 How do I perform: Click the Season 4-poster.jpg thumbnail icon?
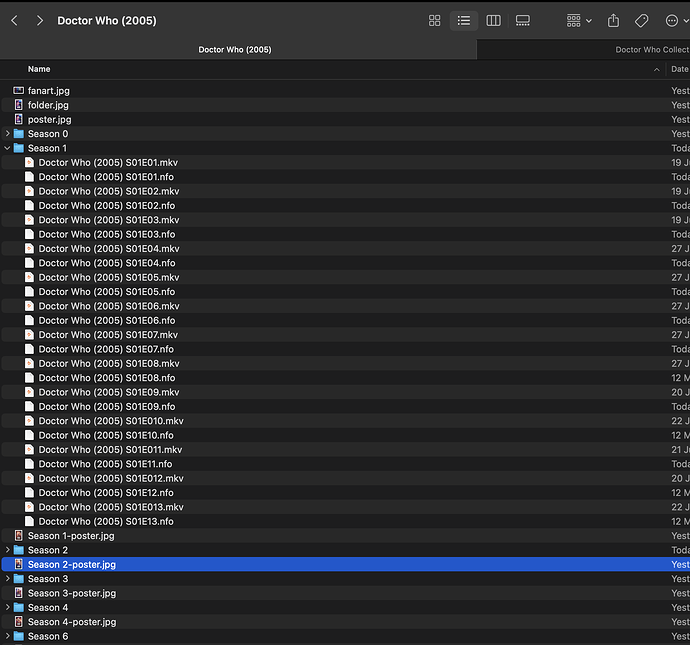[18, 622]
